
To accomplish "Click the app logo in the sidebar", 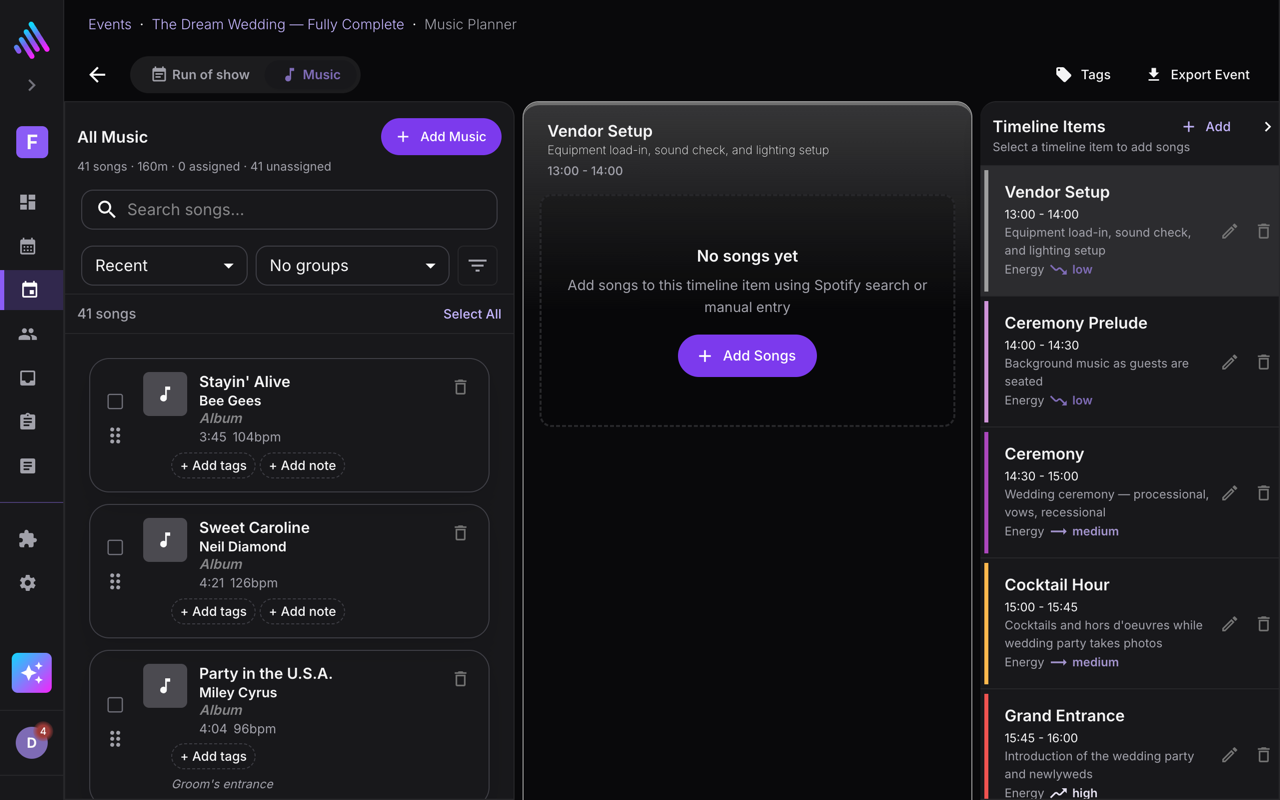I will pos(32,39).
